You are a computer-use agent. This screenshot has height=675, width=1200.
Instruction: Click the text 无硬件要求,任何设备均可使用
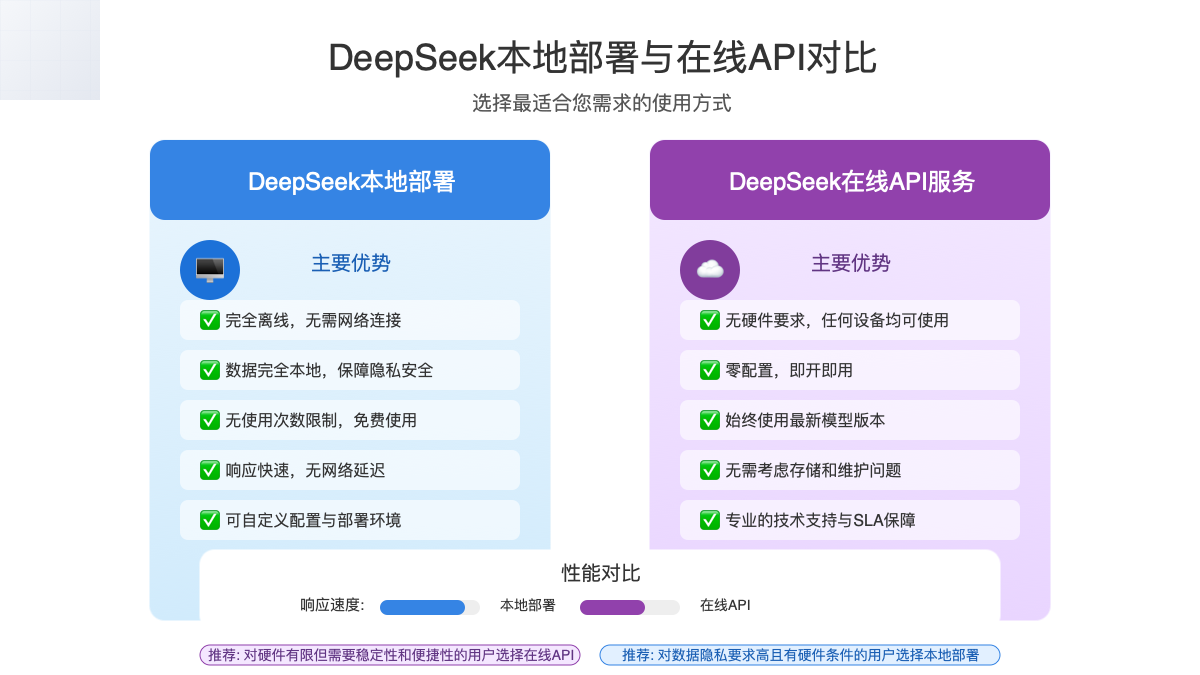837,320
